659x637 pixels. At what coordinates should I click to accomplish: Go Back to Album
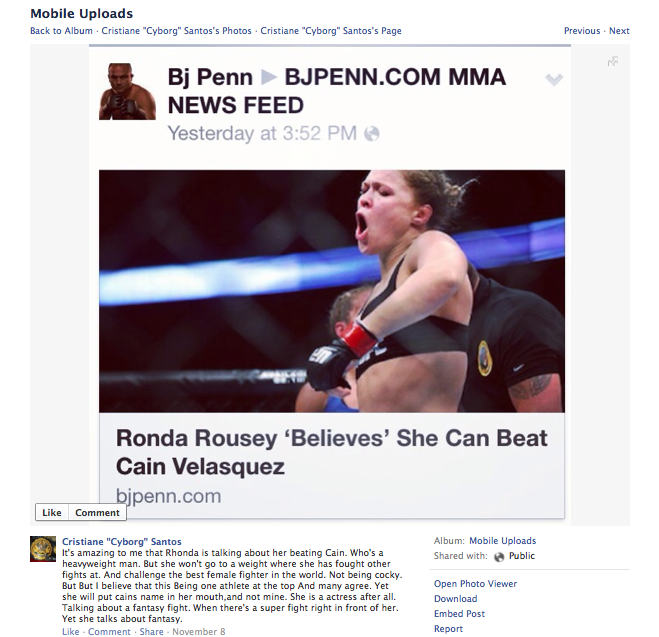point(61,31)
